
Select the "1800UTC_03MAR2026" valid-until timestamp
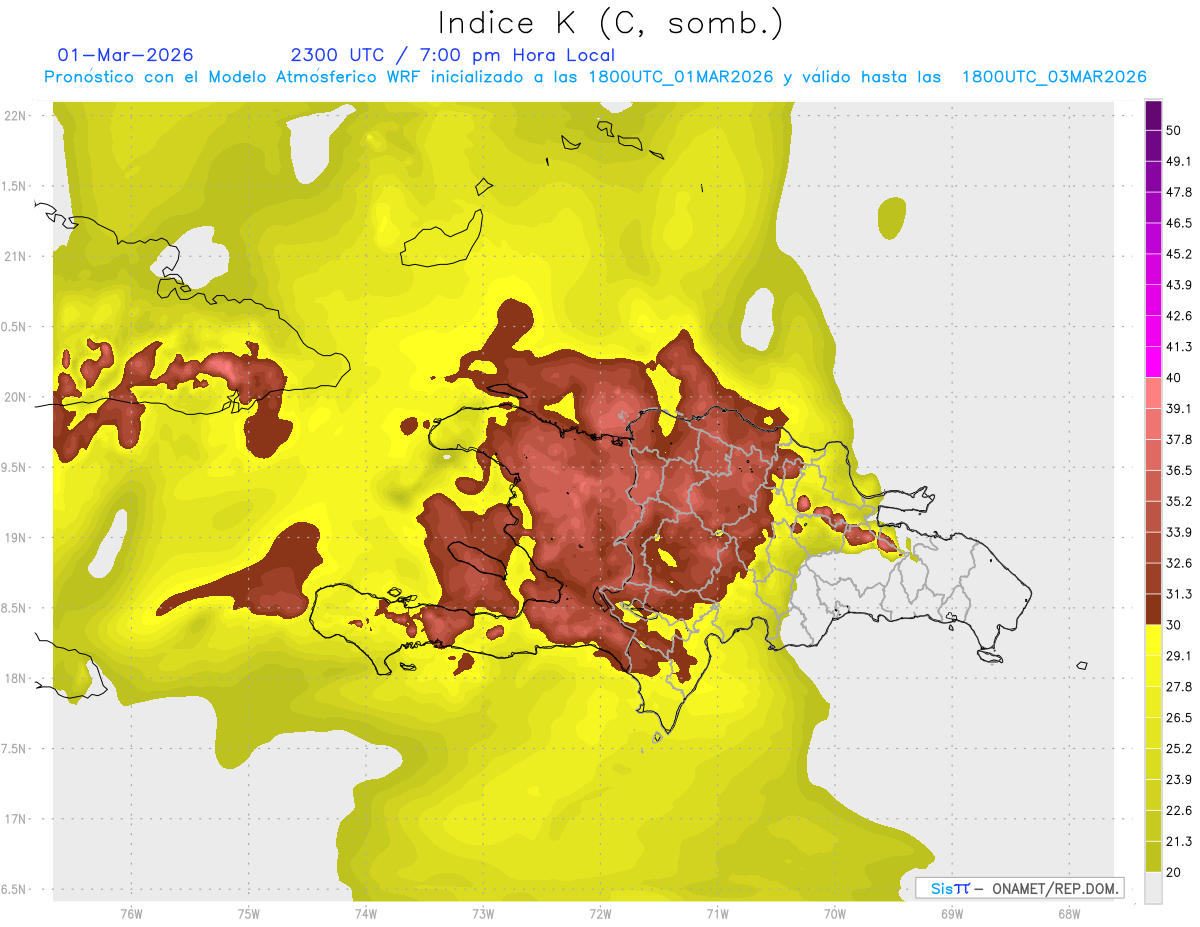pyautogui.click(x=1054, y=77)
